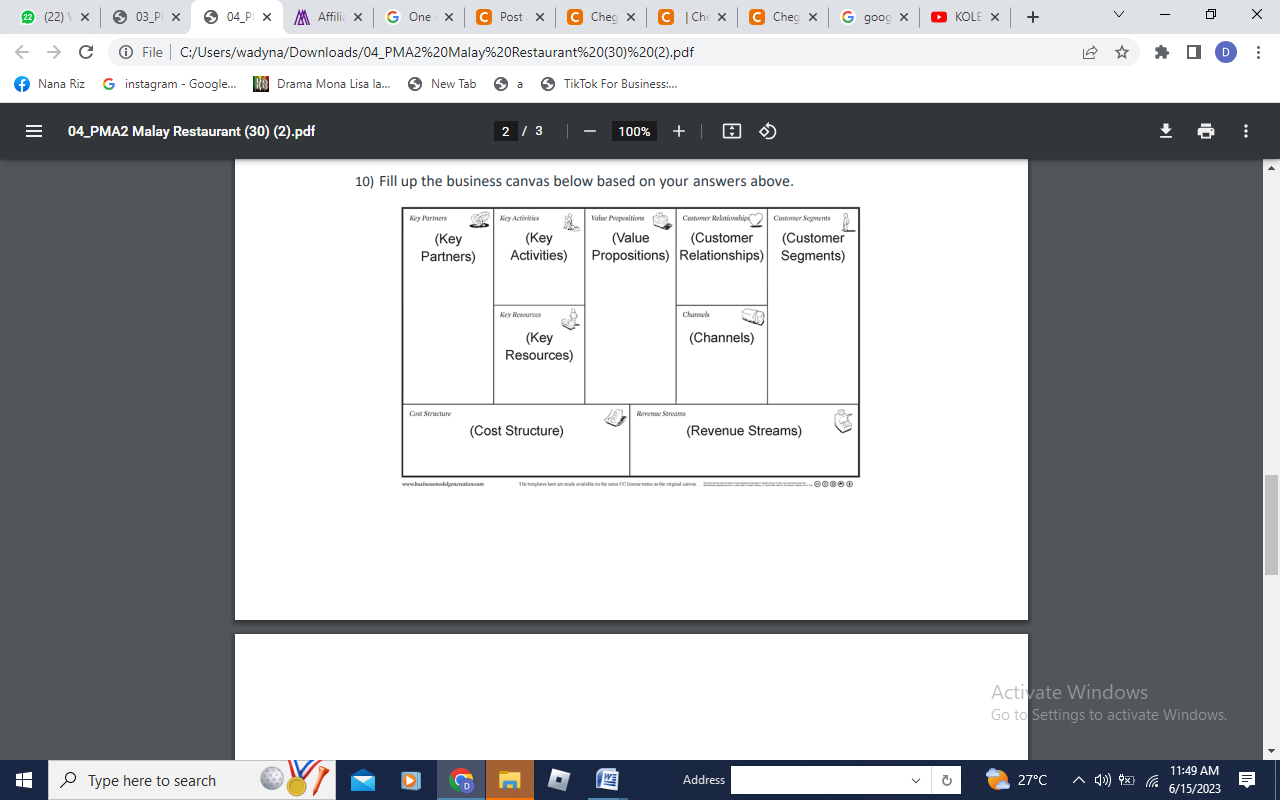
Task: Open the PDF viewer sidebar menu
Action: 34,131
